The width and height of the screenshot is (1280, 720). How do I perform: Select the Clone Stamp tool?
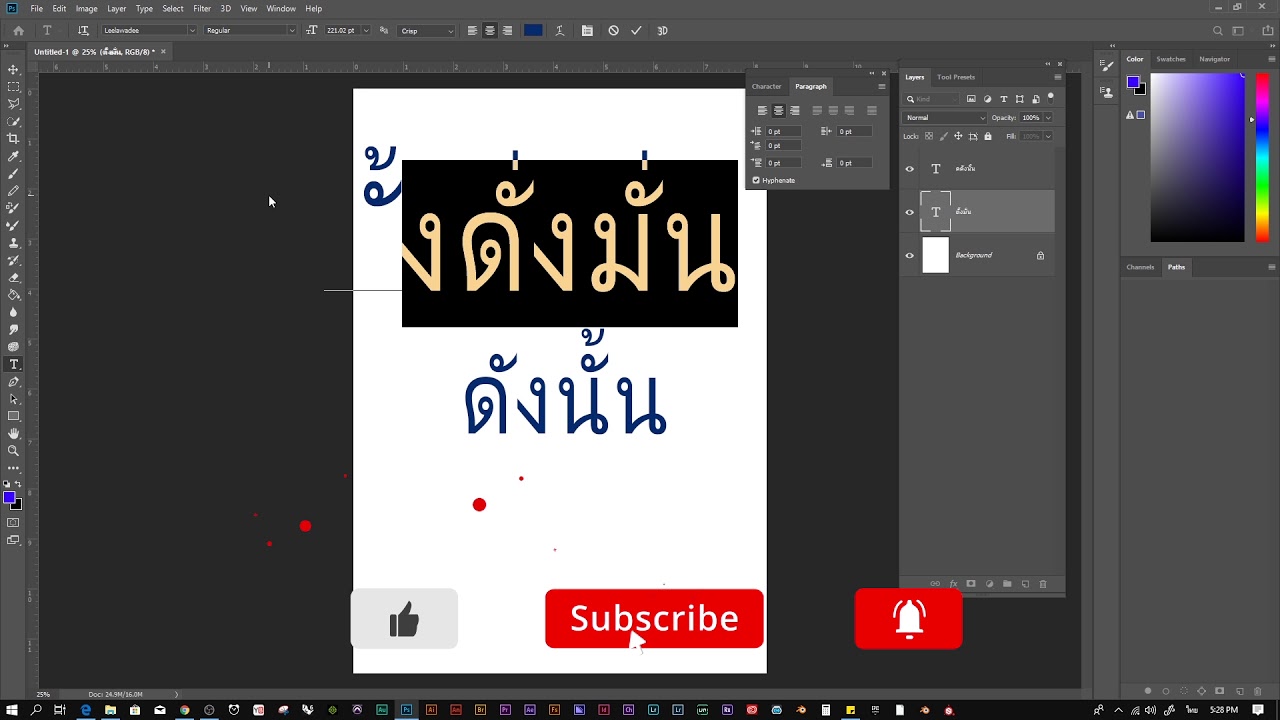14,243
